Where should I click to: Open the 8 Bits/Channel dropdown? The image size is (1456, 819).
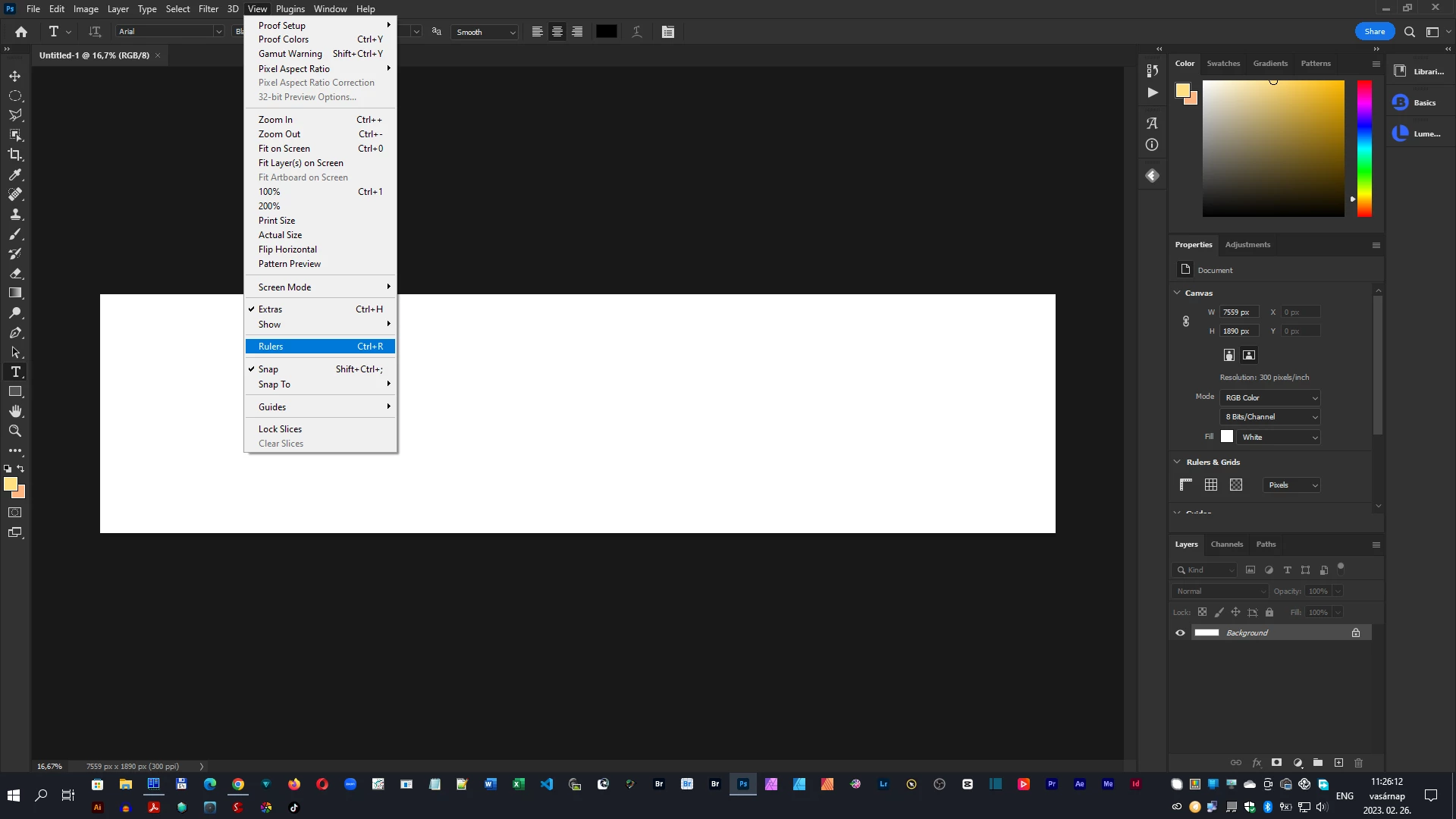(1271, 417)
